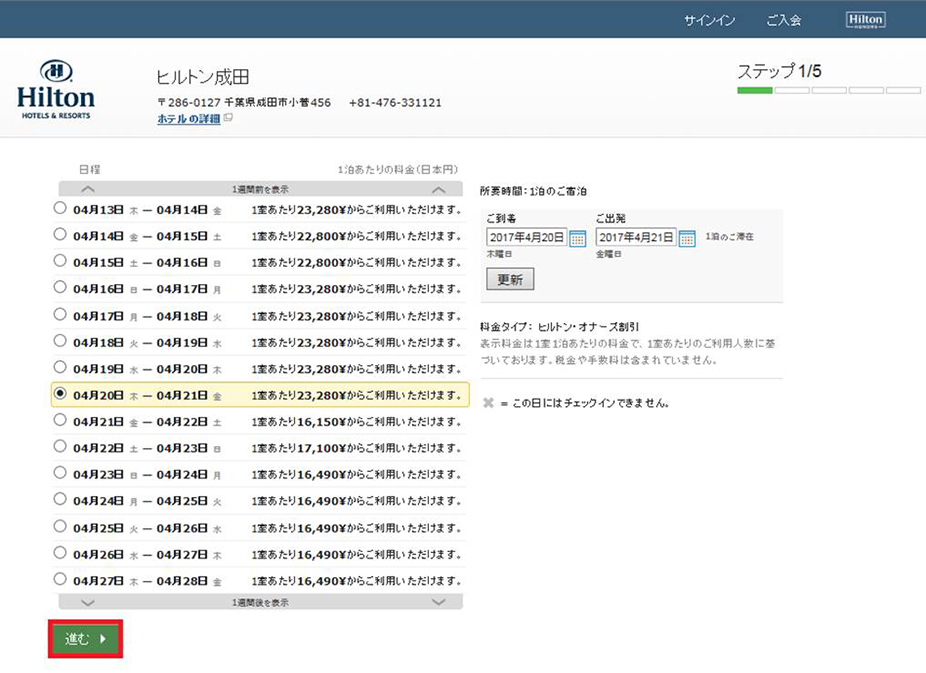The image size is (926, 673).
Task: Open the arrival date calendar icon
Action: point(578,238)
